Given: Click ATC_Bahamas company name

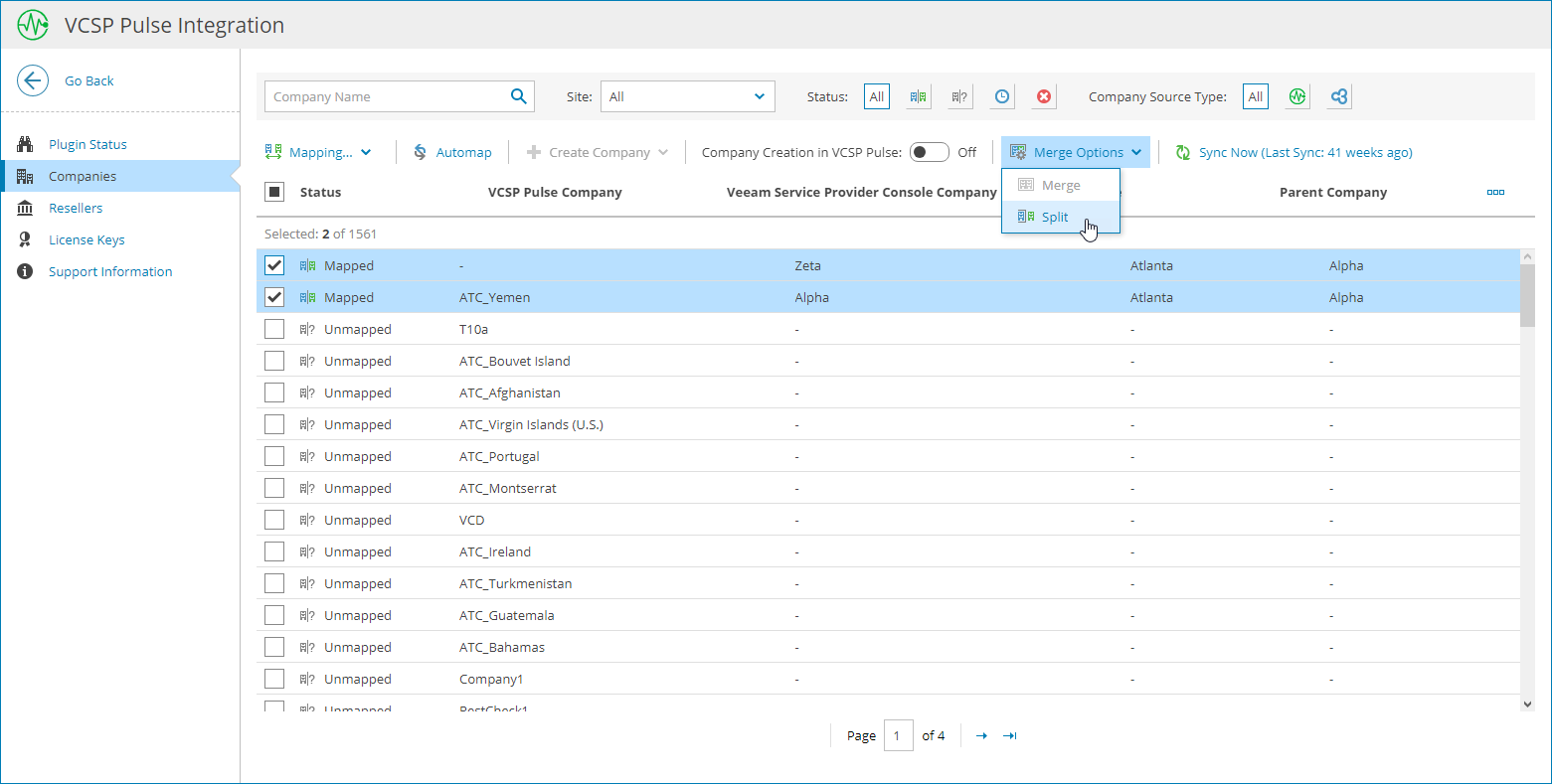Looking at the screenshot, I should click(x=502, y=647).
